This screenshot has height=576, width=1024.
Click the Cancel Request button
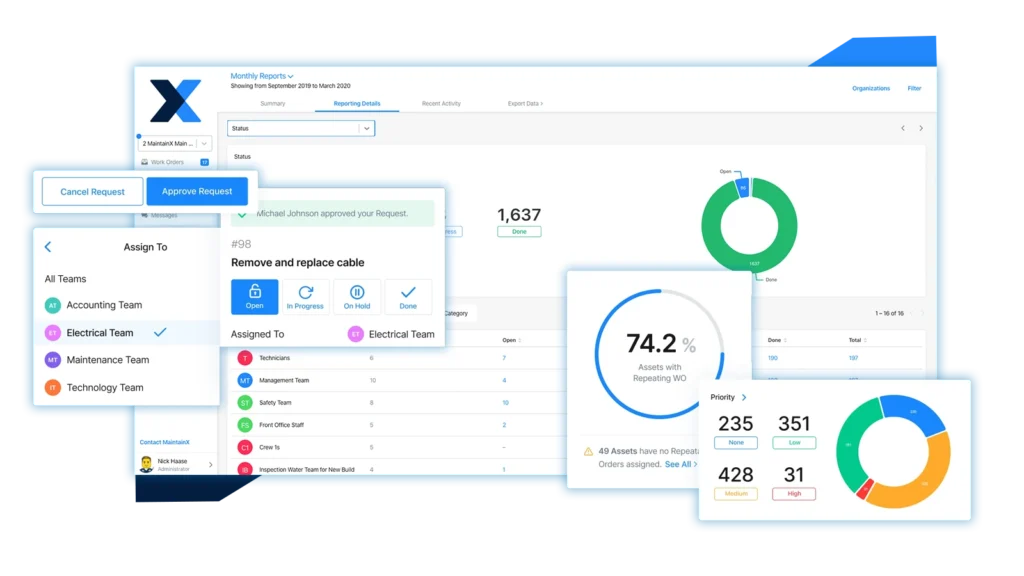point(93,191)
